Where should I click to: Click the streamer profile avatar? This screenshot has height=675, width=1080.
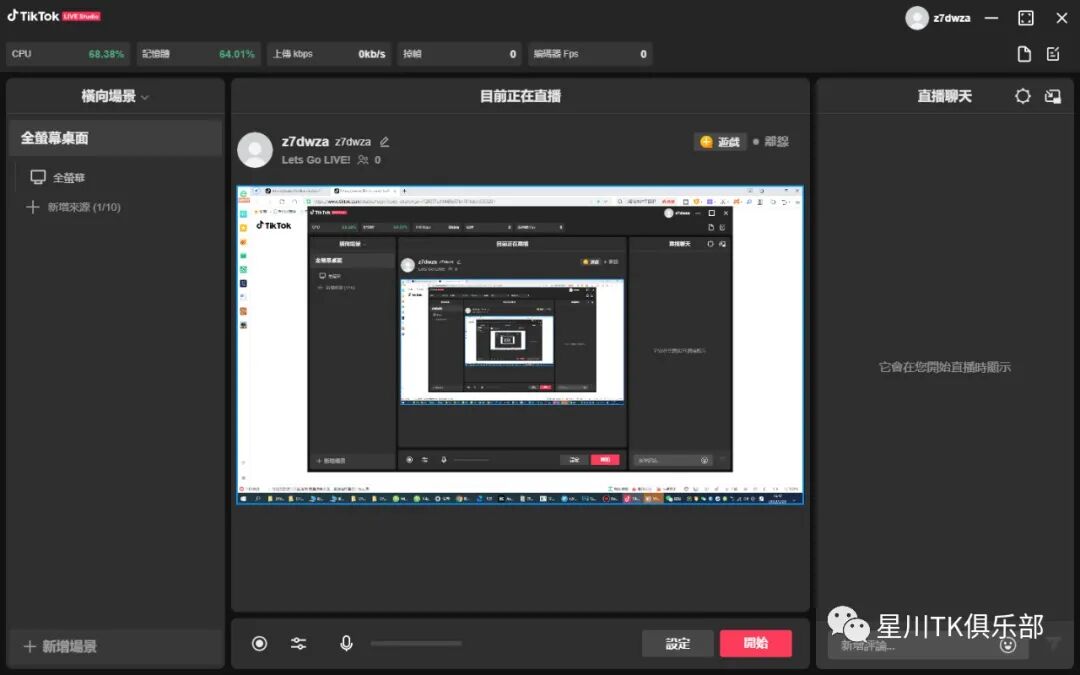click(255, 149)
